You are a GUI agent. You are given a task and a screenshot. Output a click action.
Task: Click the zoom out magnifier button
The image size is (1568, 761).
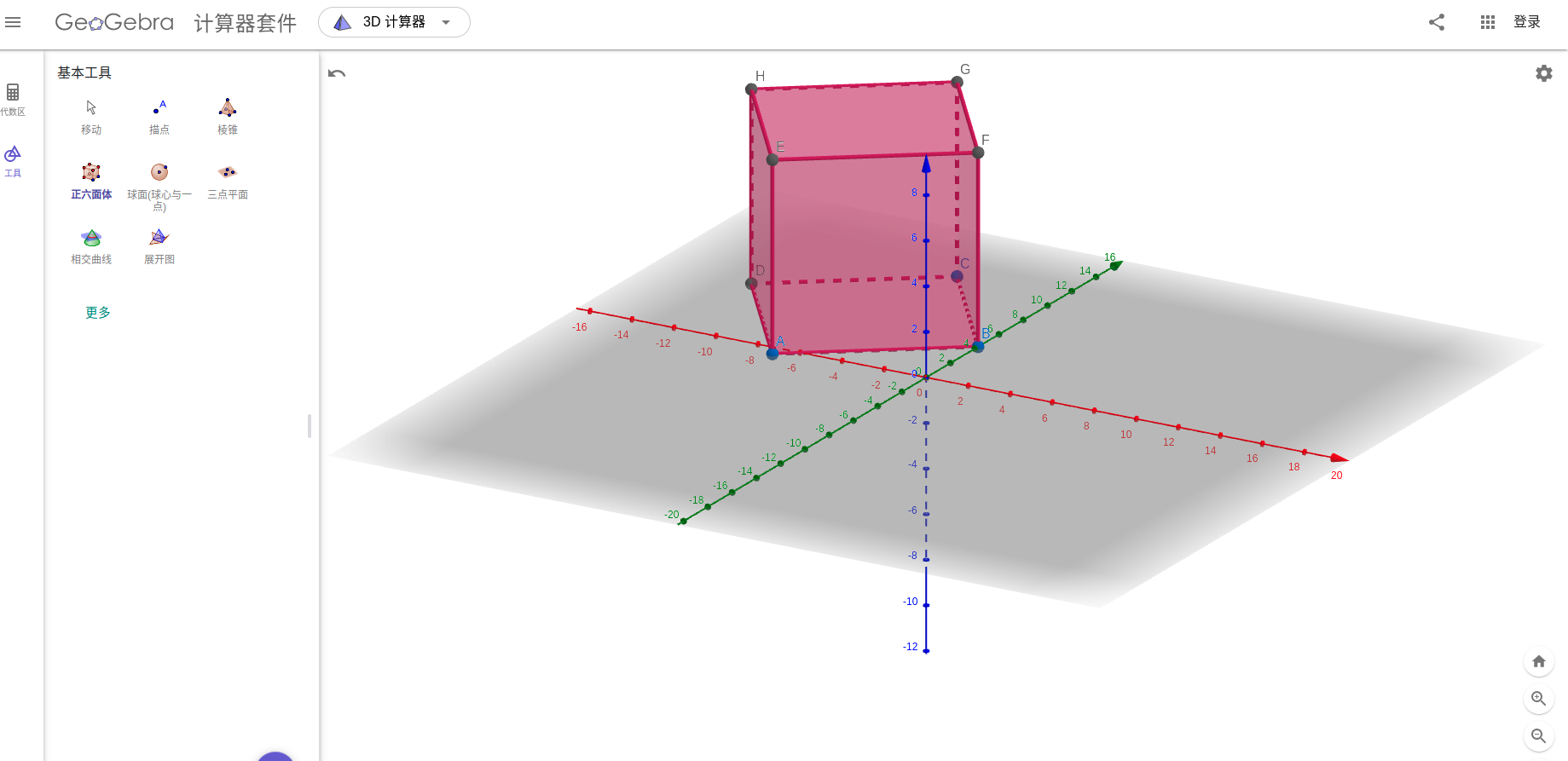click(1539, 736)
